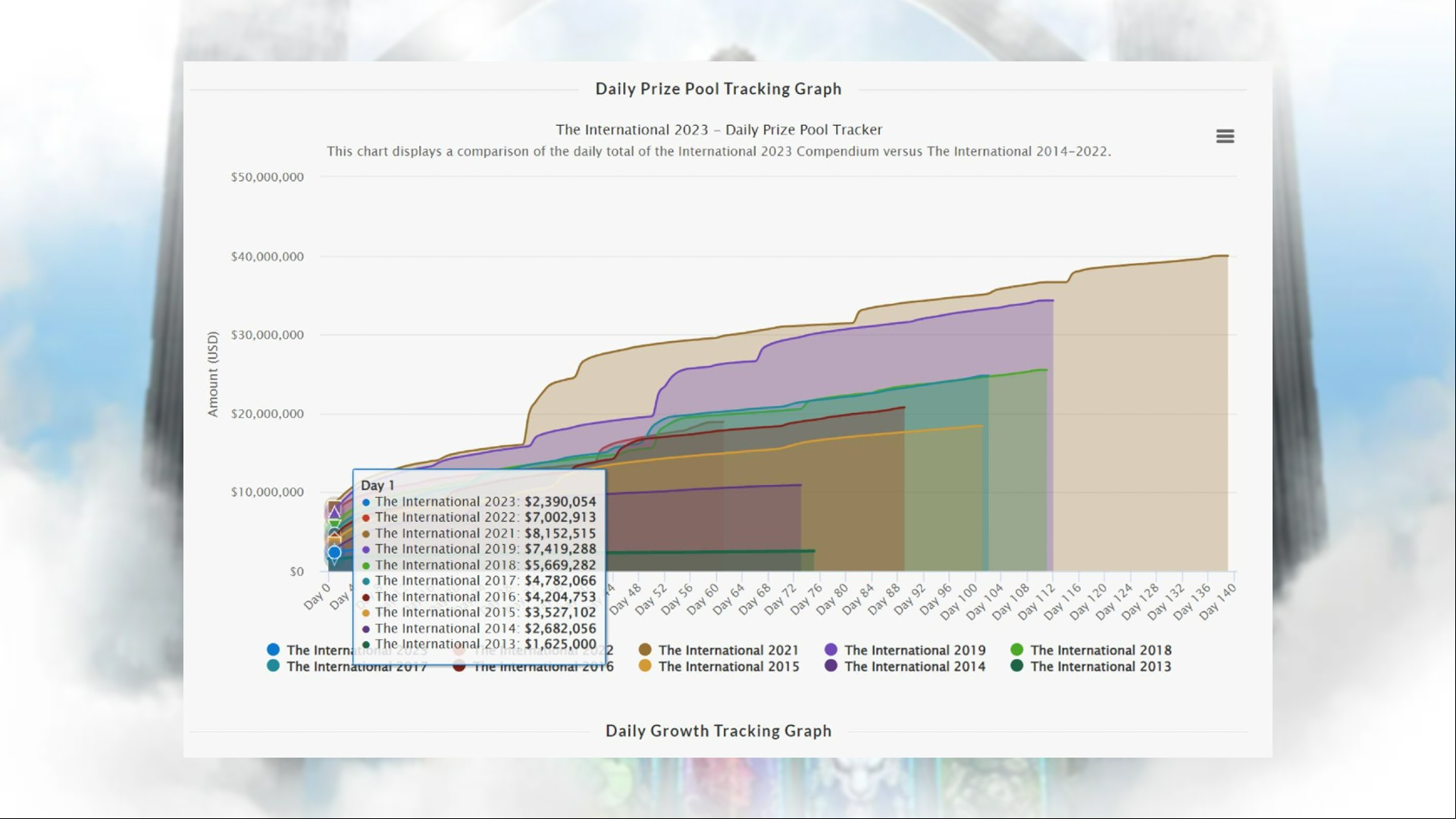Viewport: 1456px width, 819px height.
Task: Click the $50,000,000 axis label
Action: tap(267, 177)
